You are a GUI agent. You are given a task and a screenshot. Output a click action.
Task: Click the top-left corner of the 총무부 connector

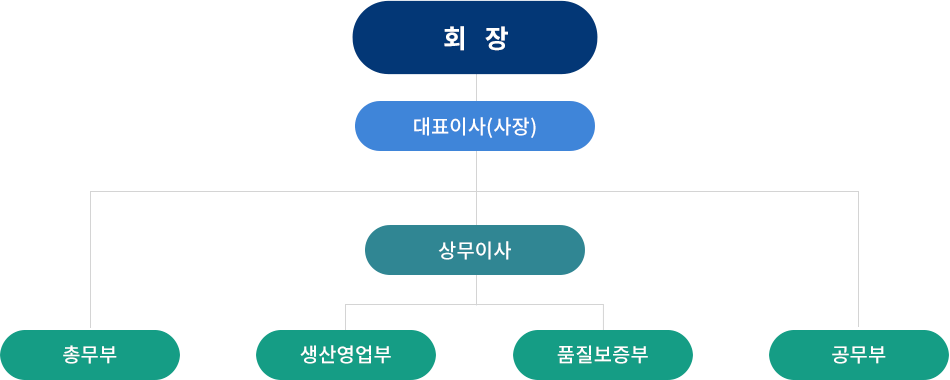coord(90,192)
